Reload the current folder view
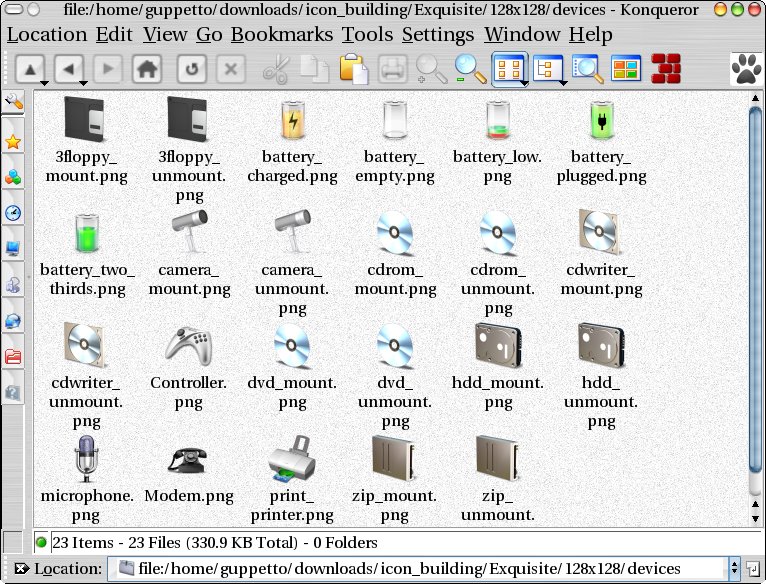 tap(192, 69)
